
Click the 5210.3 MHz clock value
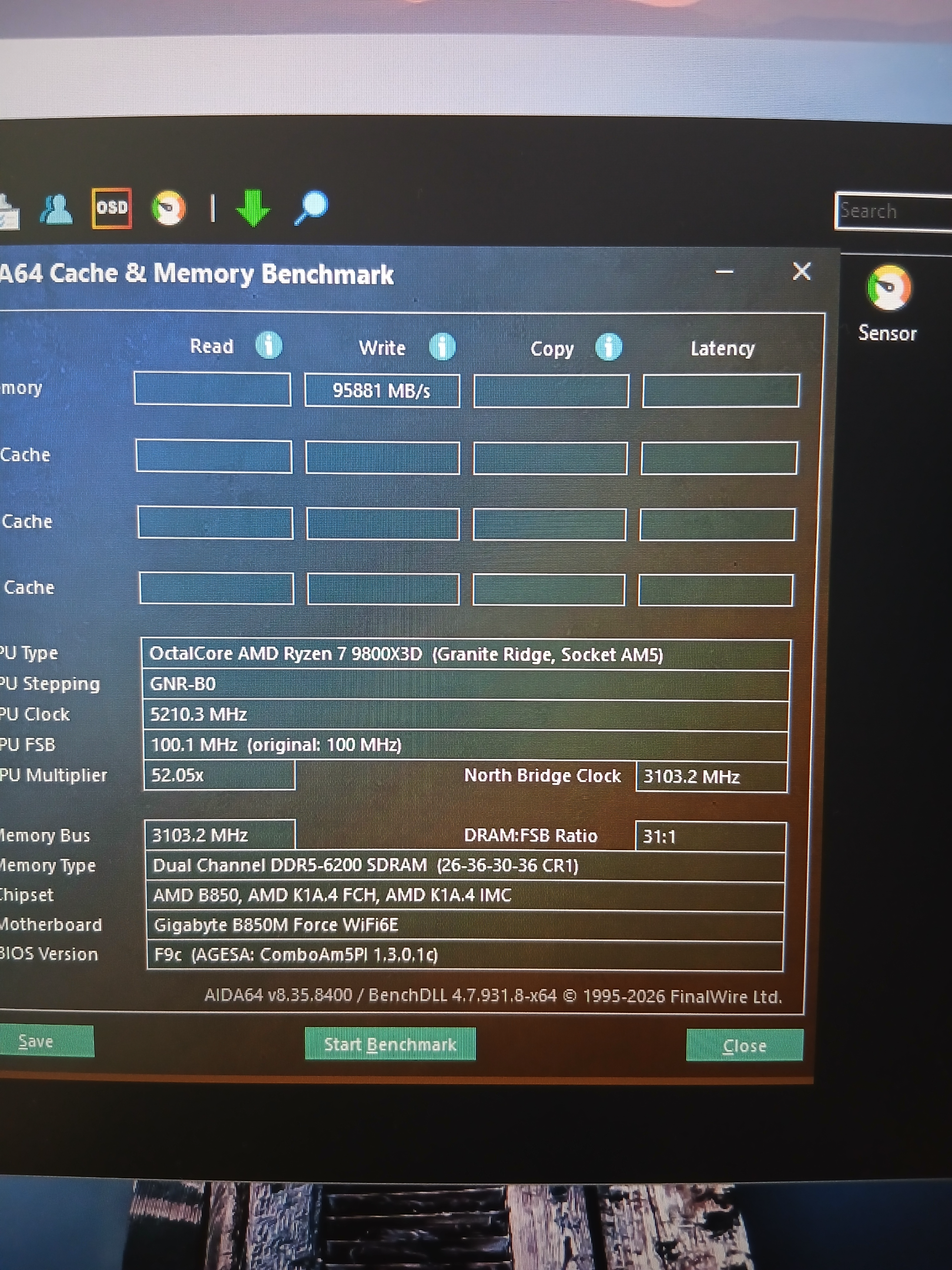click(x=199, y=714)
